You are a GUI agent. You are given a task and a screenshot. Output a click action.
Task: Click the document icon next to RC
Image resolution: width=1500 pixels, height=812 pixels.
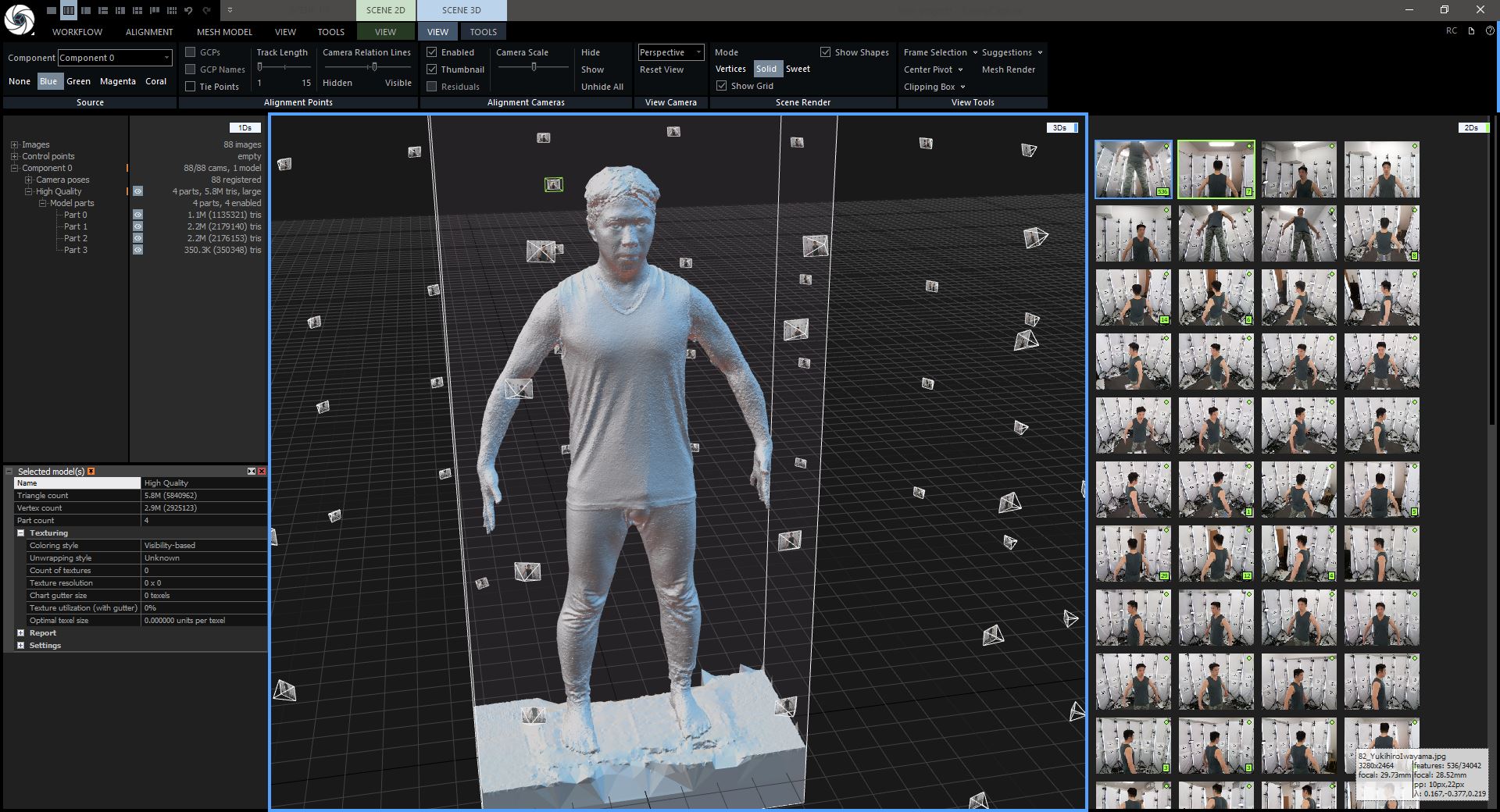pos(1471,31)
